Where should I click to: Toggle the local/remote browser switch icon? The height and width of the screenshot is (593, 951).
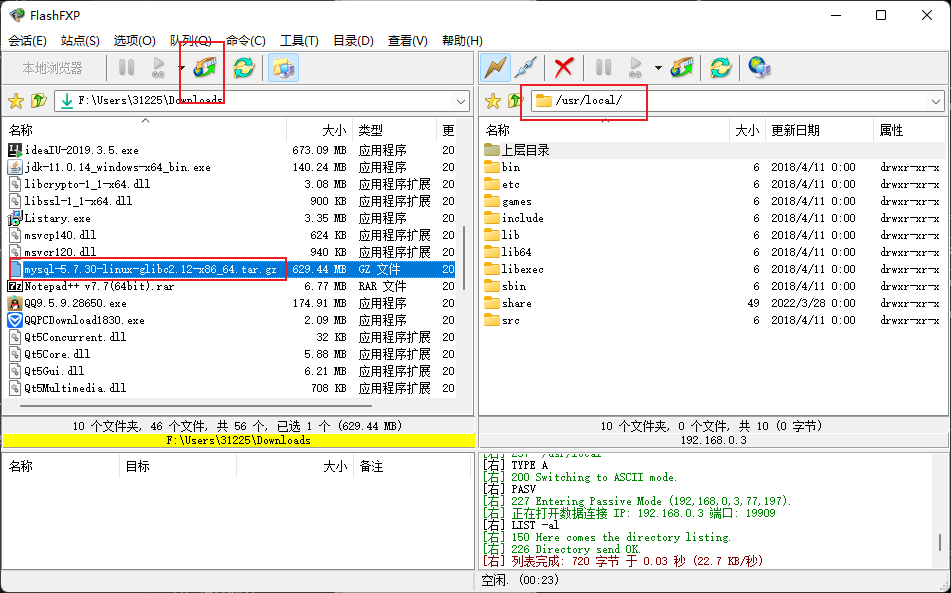click(x=283, y=68)
